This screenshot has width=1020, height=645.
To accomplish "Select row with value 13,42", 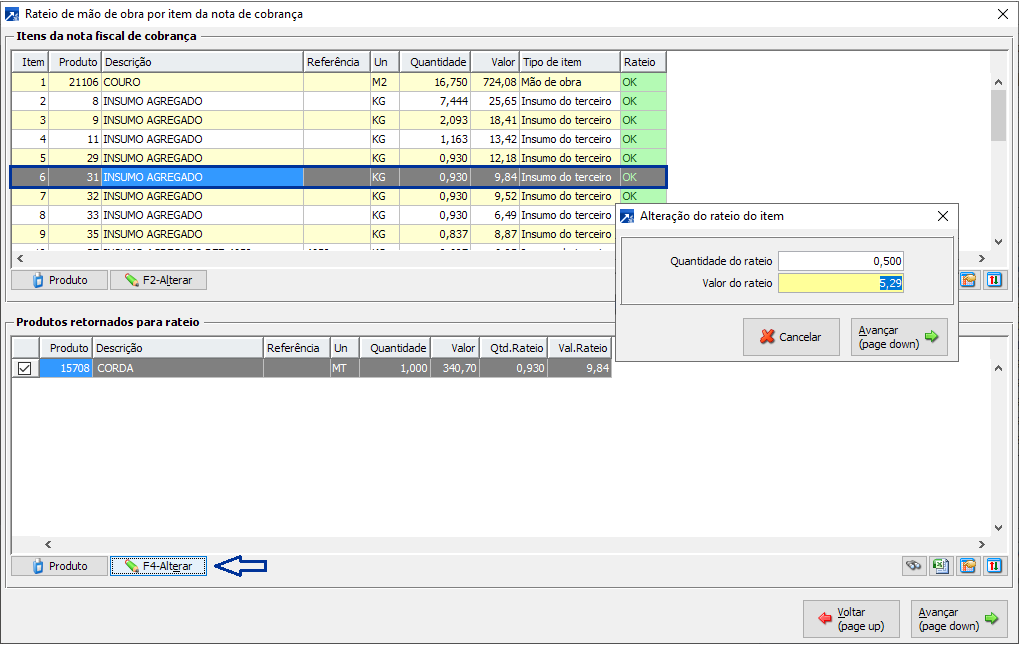I will pos(338,138).
